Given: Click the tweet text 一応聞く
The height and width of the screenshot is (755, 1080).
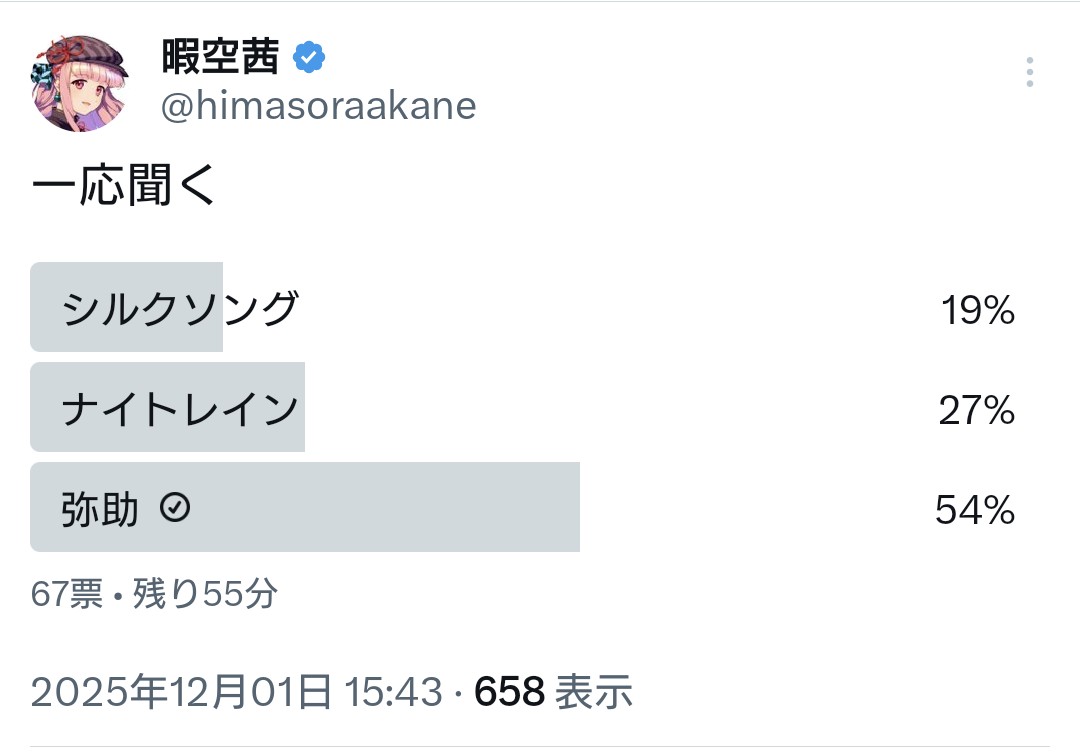Looking at the screenshot, I should pos(125,187).
